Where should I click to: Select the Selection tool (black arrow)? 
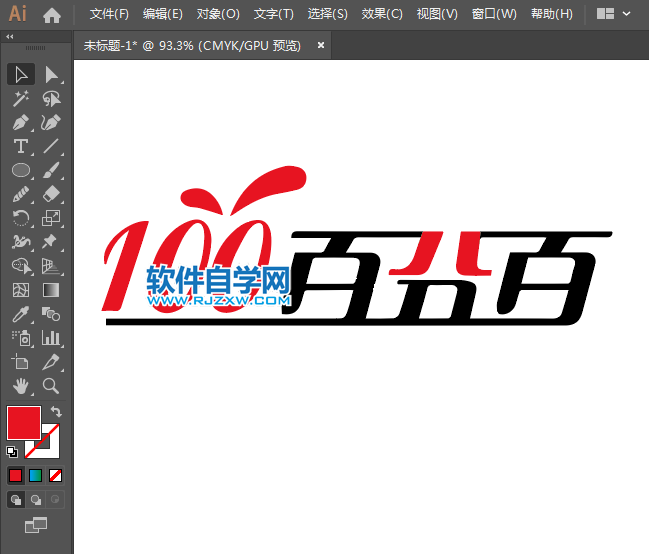click(21, 75)
